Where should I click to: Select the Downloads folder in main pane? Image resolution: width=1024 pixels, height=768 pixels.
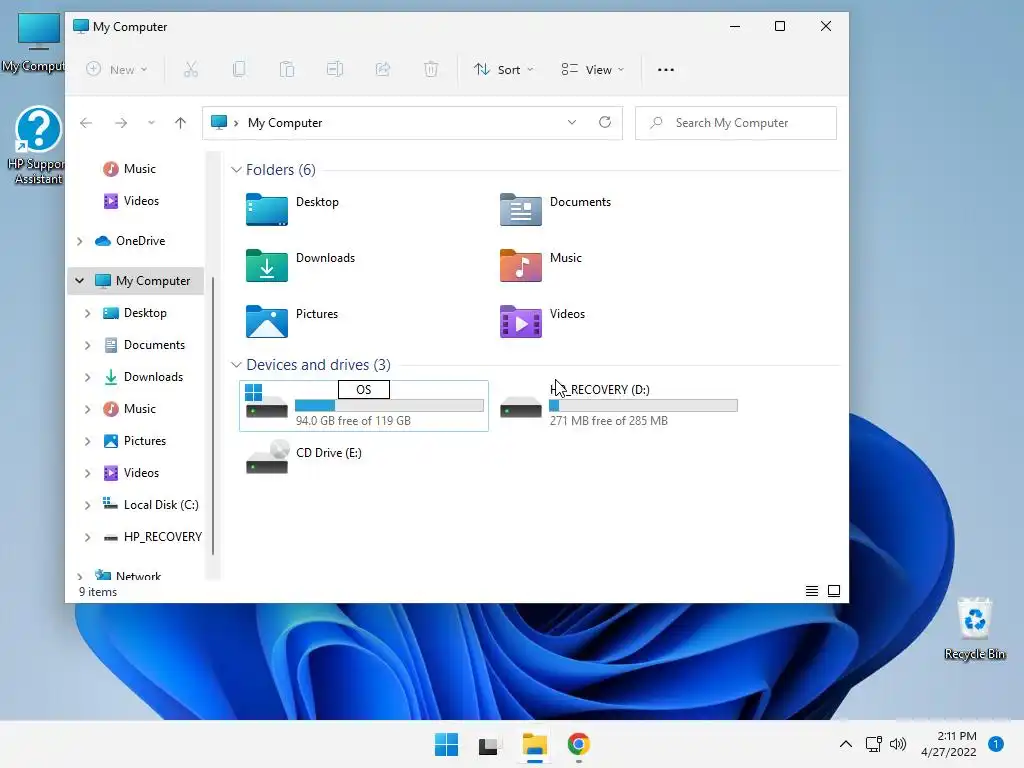coord(300,265)
